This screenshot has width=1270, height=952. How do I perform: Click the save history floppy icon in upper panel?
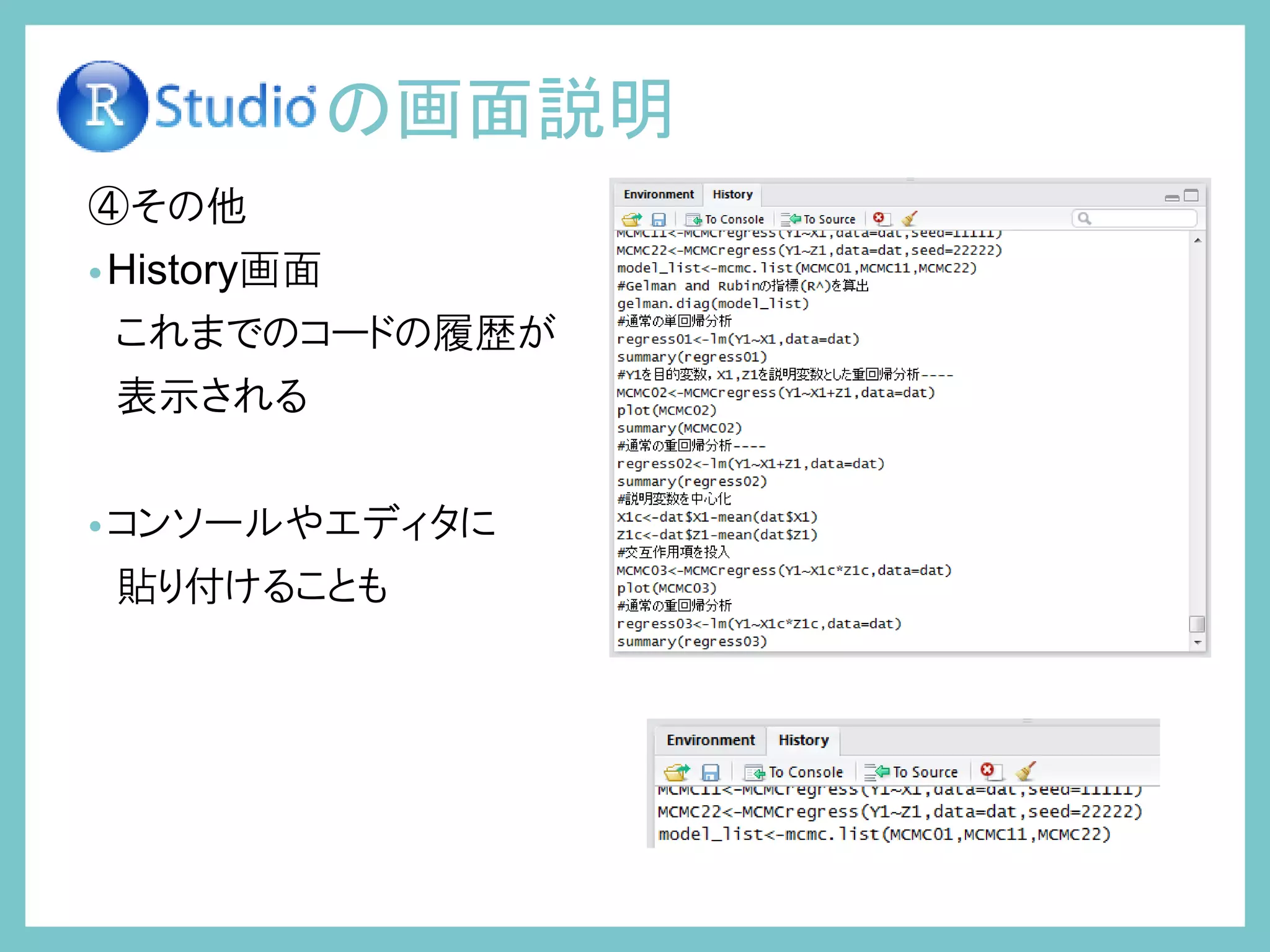(659, 219)
